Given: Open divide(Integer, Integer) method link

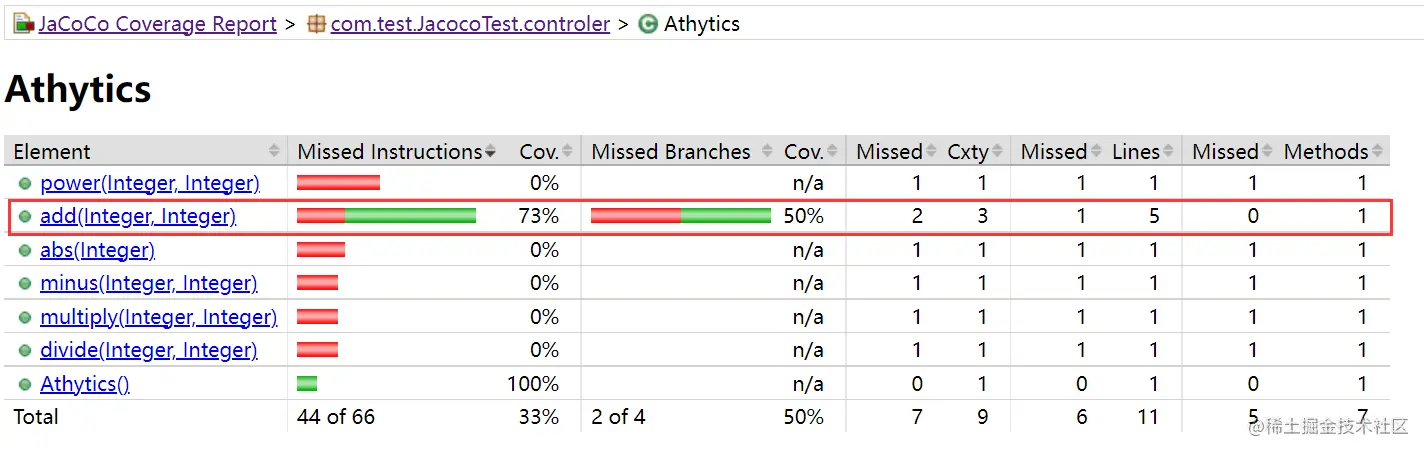Looking at the screenshot, I should tap(148, 350).
